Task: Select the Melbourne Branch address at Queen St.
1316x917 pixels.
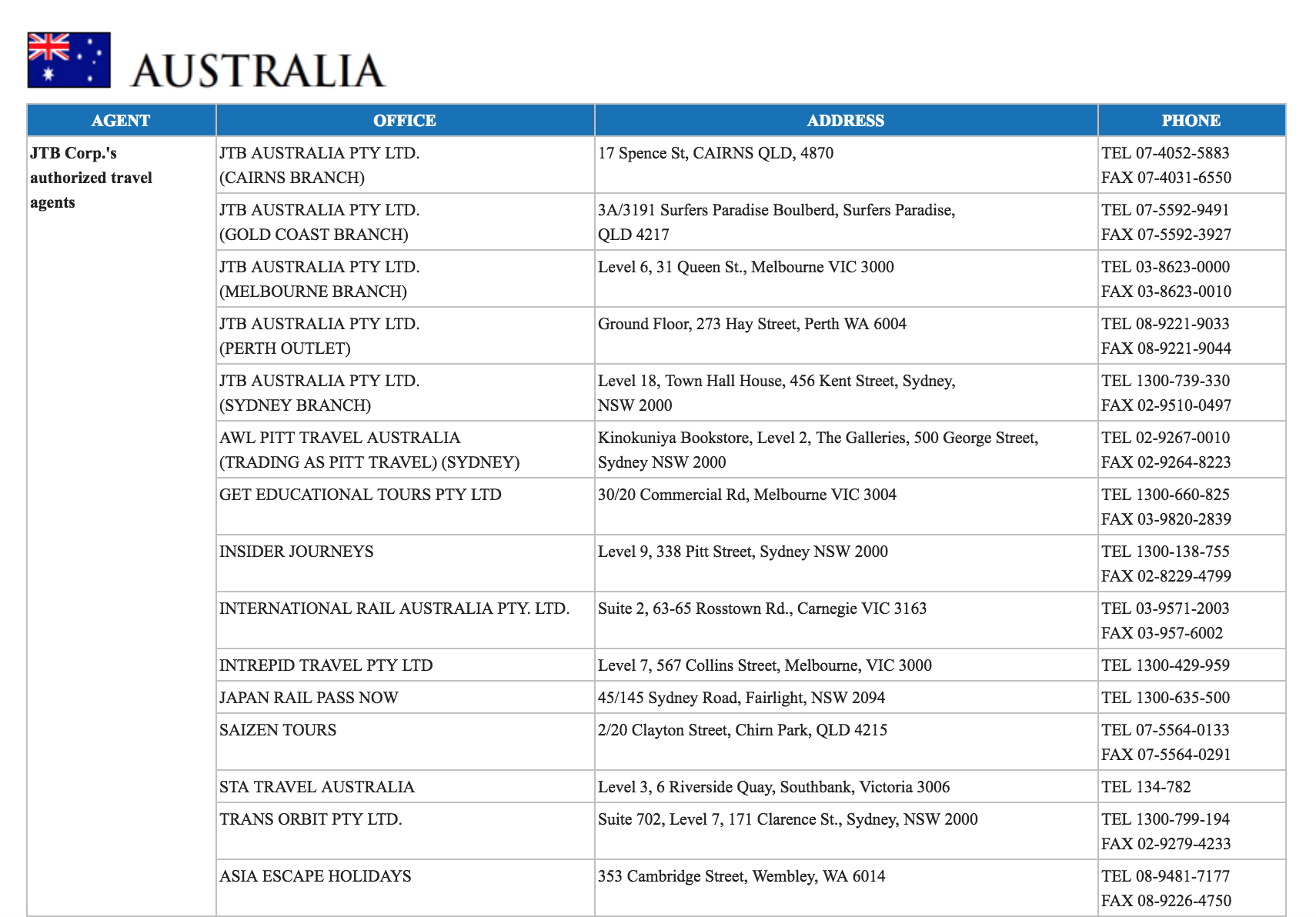Action: 746,267
